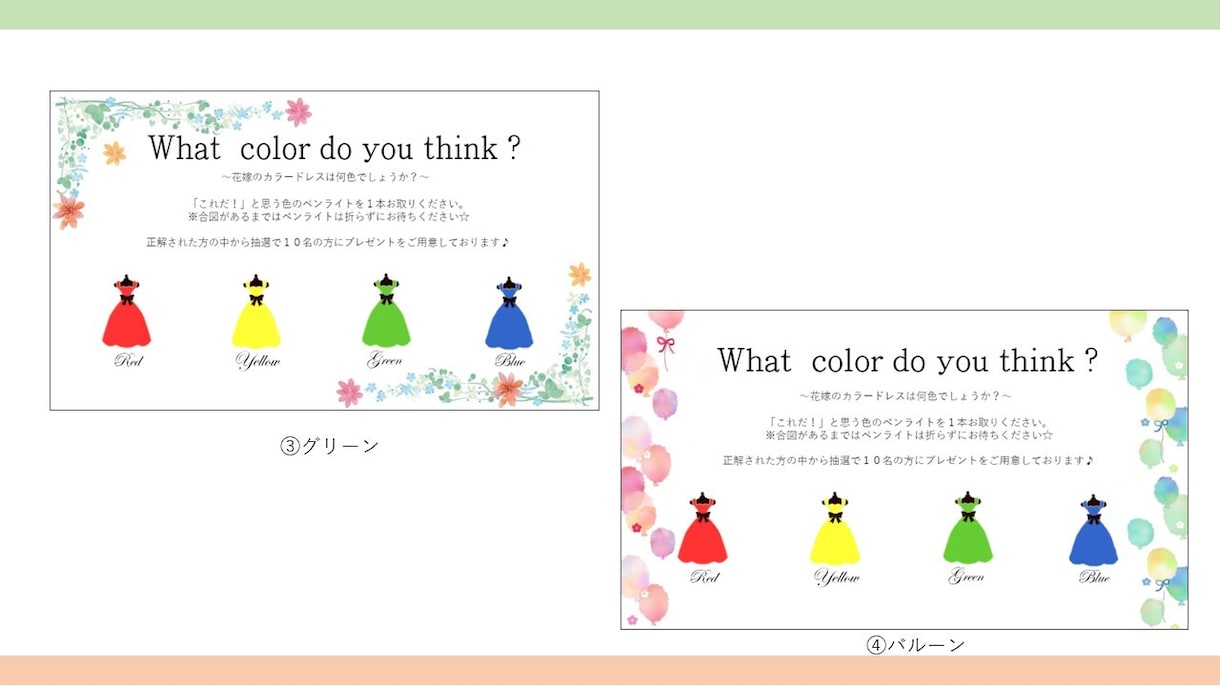Click the "正解された方の中から抽選で…" line in floral card

coord(327,242)
